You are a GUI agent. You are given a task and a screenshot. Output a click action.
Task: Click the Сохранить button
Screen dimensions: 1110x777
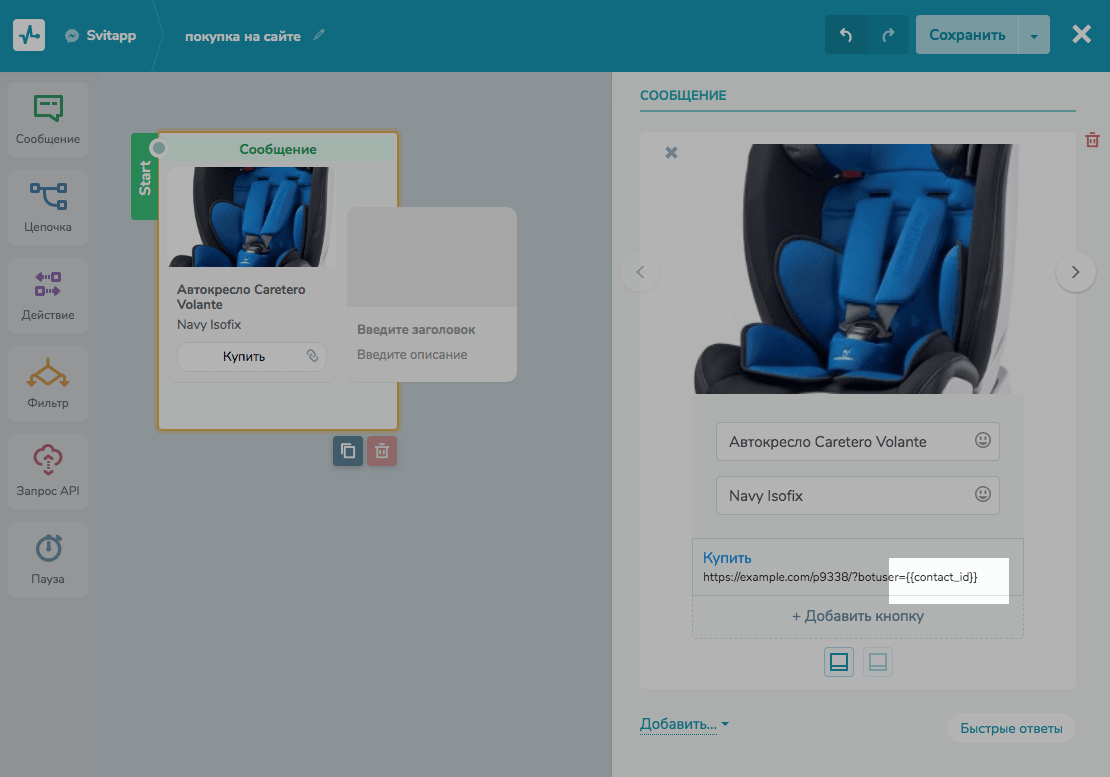coord(967,35)
